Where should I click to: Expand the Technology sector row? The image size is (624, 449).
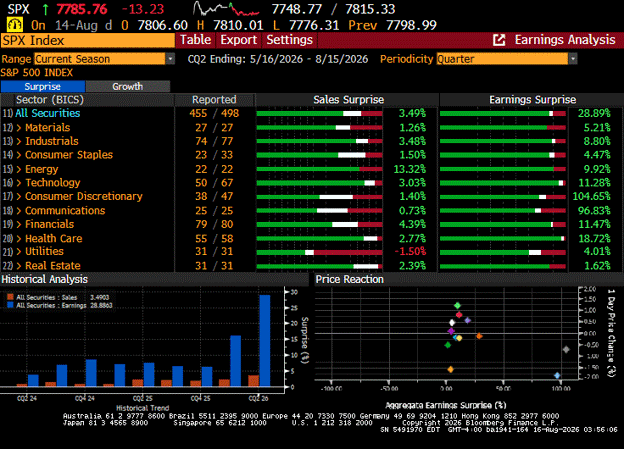point(18,183)
